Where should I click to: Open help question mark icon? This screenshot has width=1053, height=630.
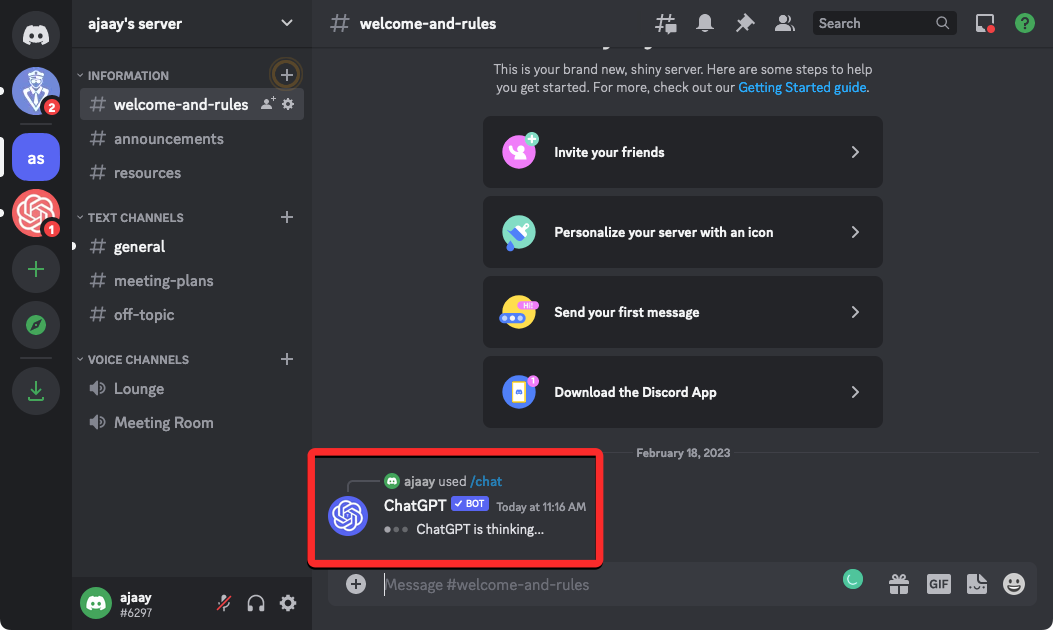(x=1024, y=24)
